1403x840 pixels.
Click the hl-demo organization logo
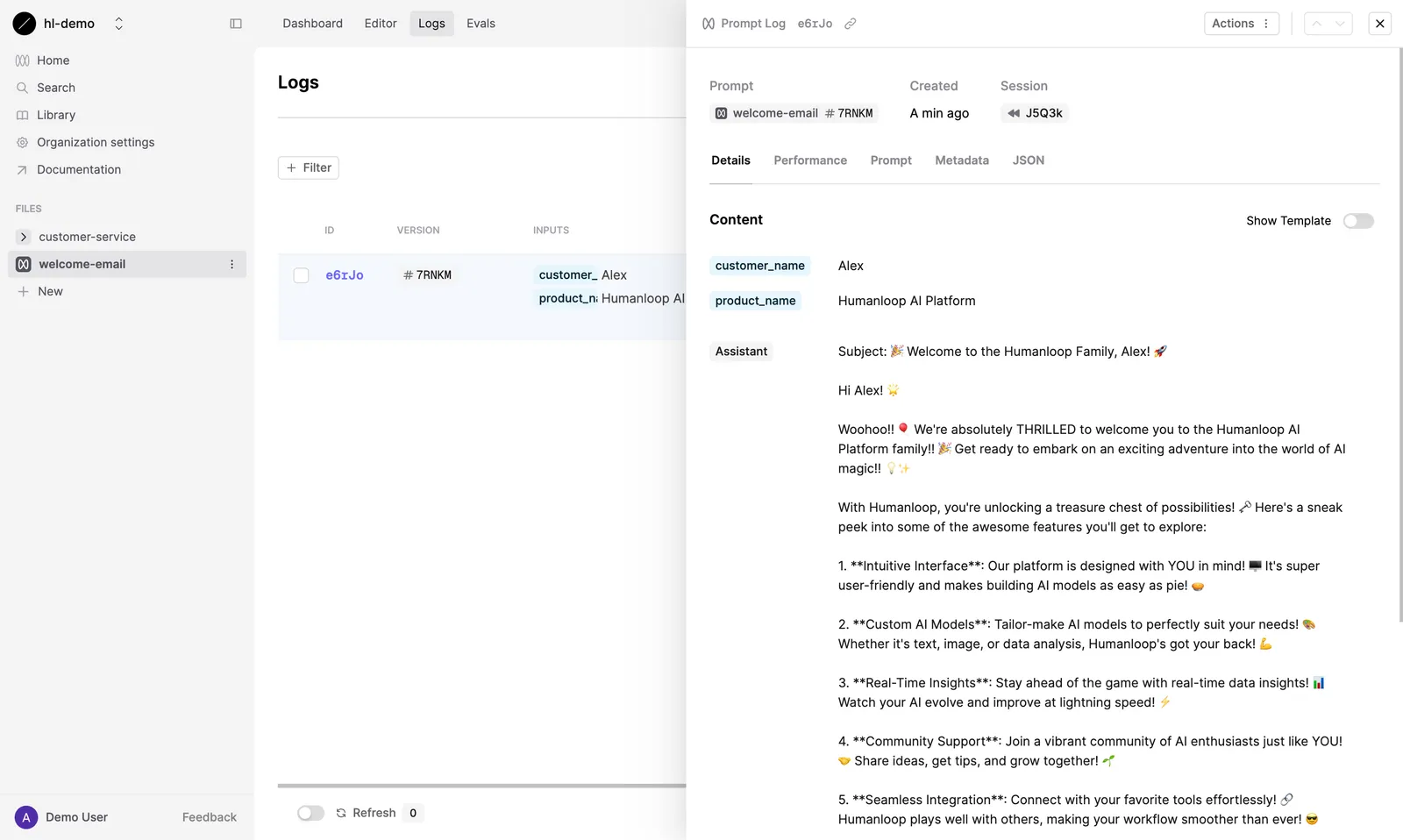pos(25,24)
